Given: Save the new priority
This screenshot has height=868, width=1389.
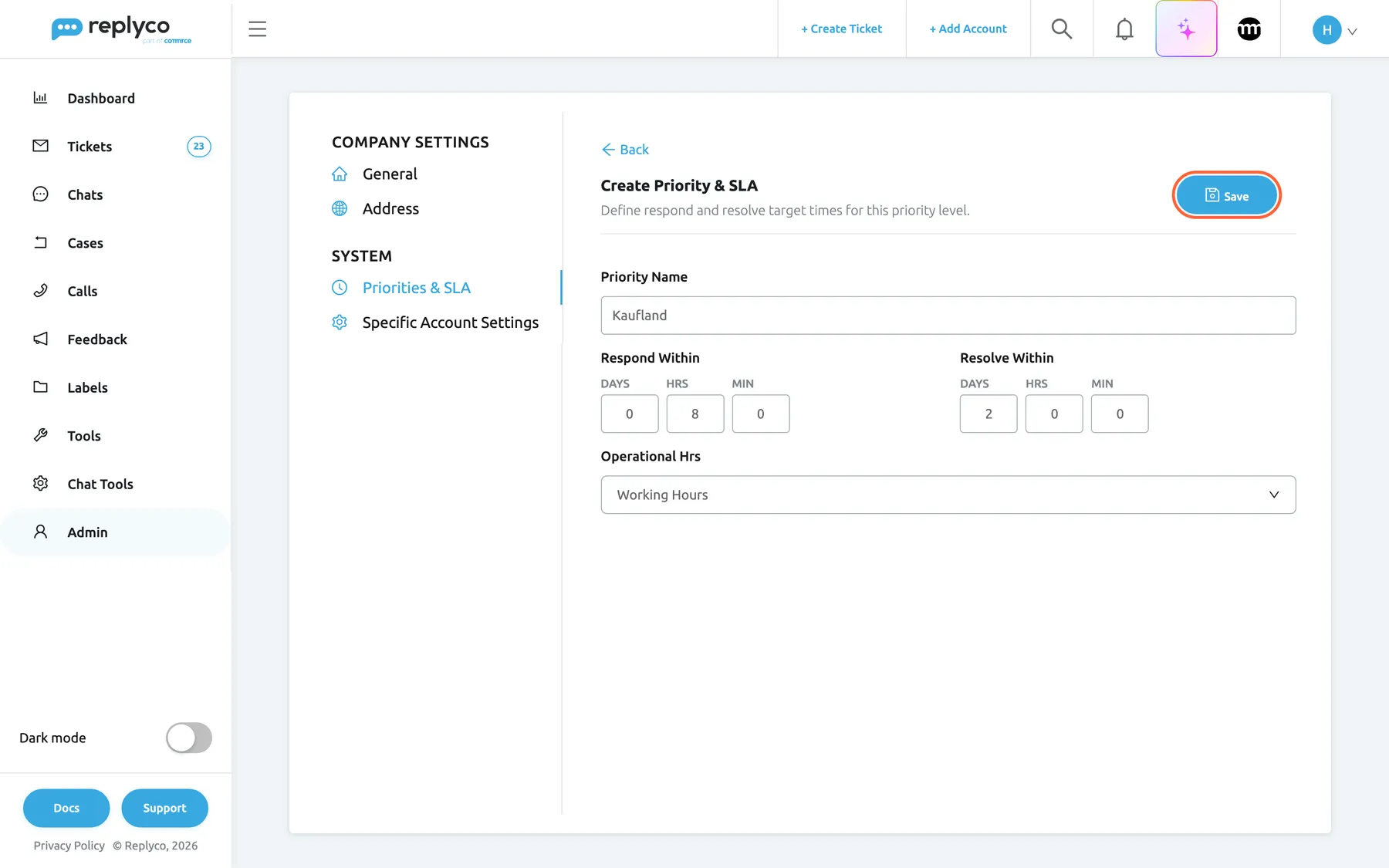Looking at the screenshot, I should 1226,195.
